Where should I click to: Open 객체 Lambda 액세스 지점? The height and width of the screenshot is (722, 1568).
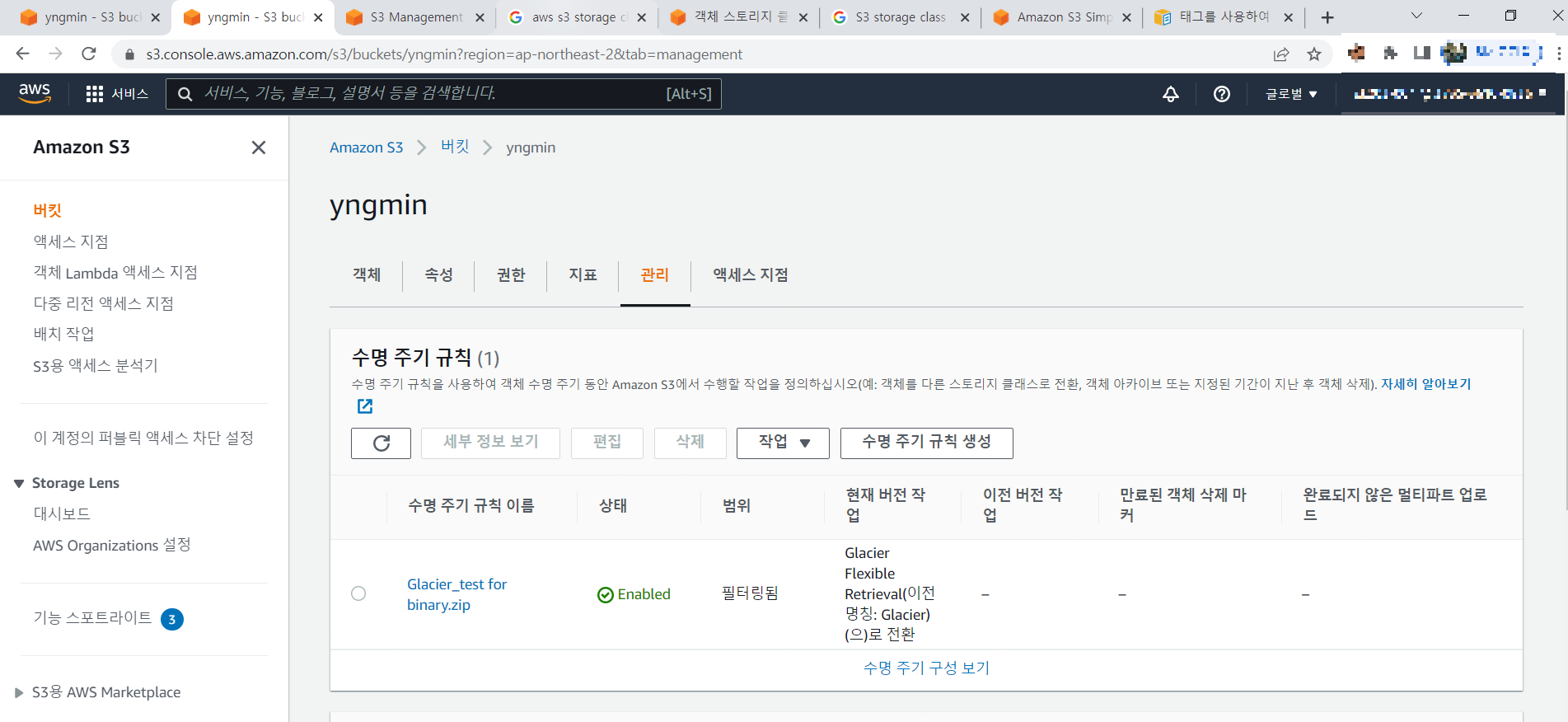coord(115,273)
